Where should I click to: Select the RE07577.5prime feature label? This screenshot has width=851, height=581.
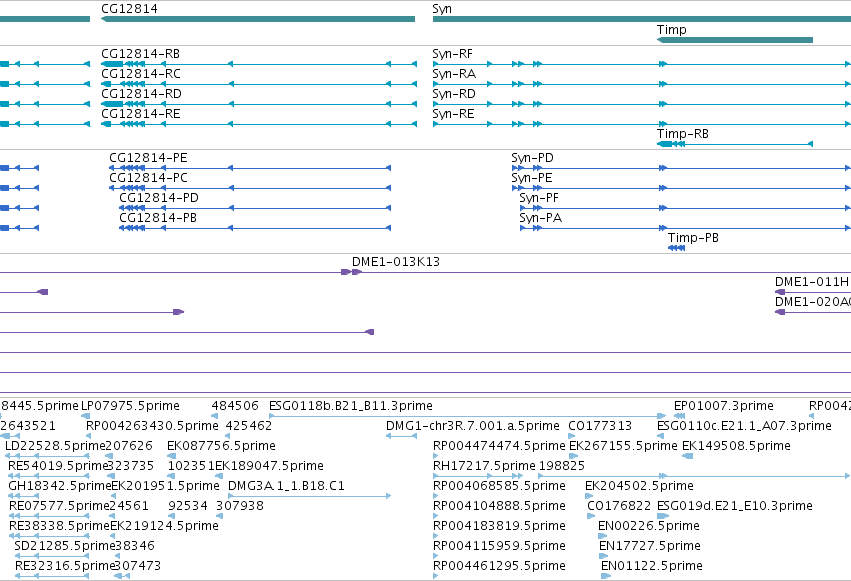pyautogui.click(x=59, y=506)
